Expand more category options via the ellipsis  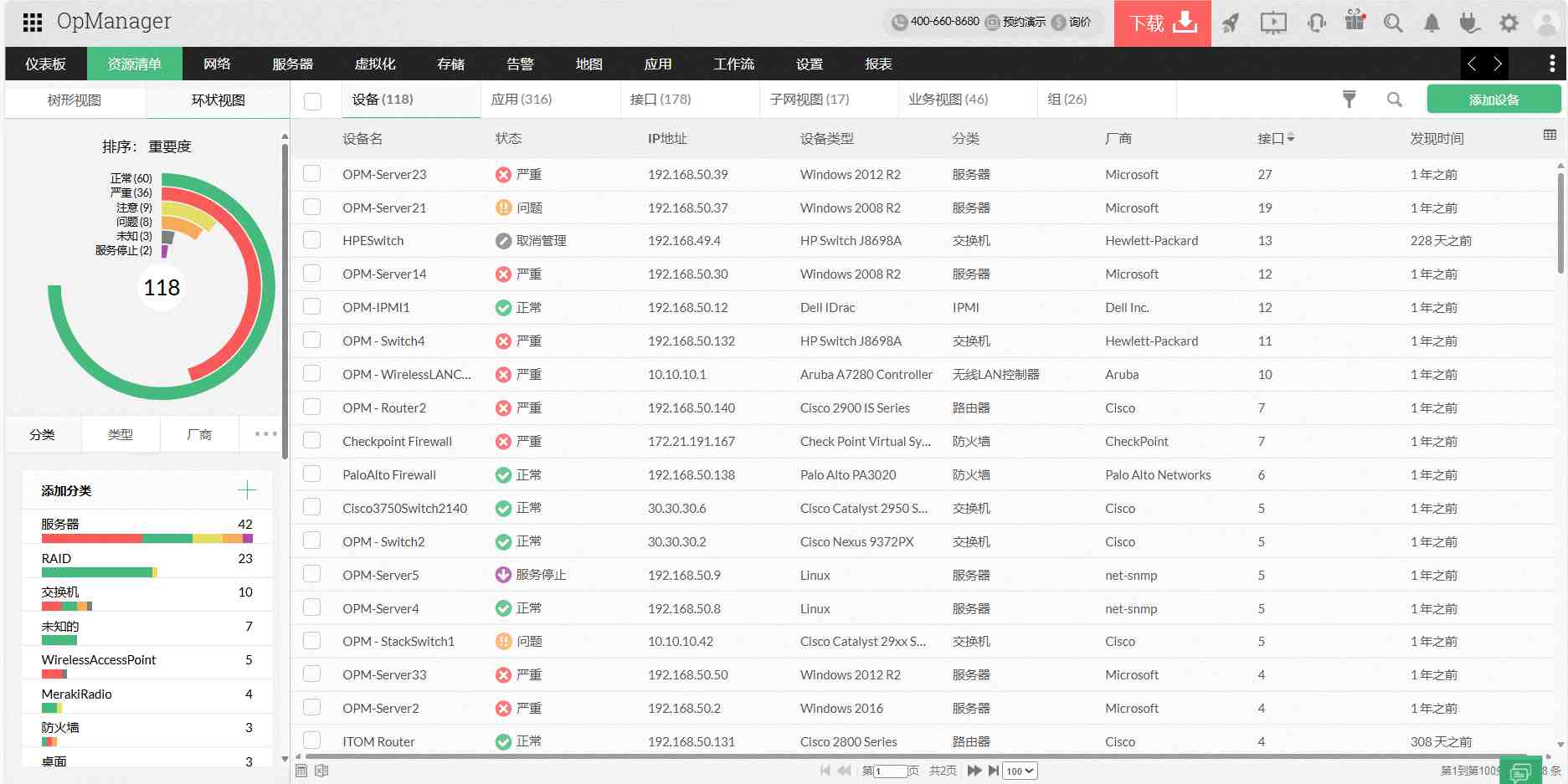[265, 433]
